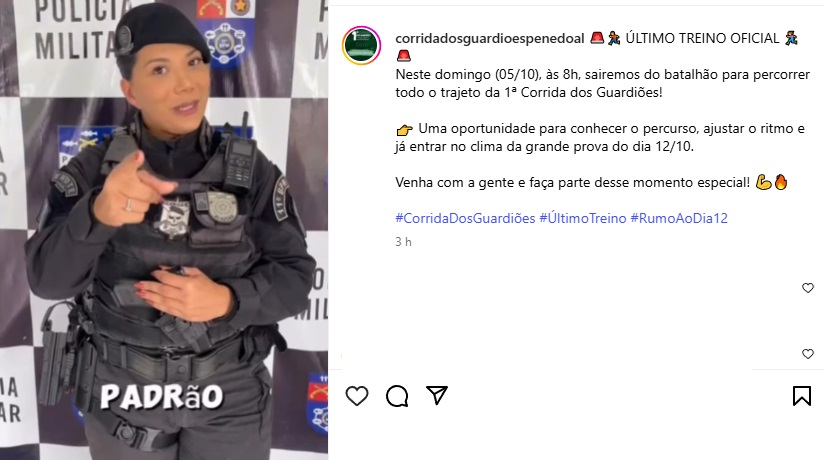The height and width of the screenshot is (460, 824).
Task: Visit the corridadosguardioespenedoal username link
Action: [x=490, y=38]
